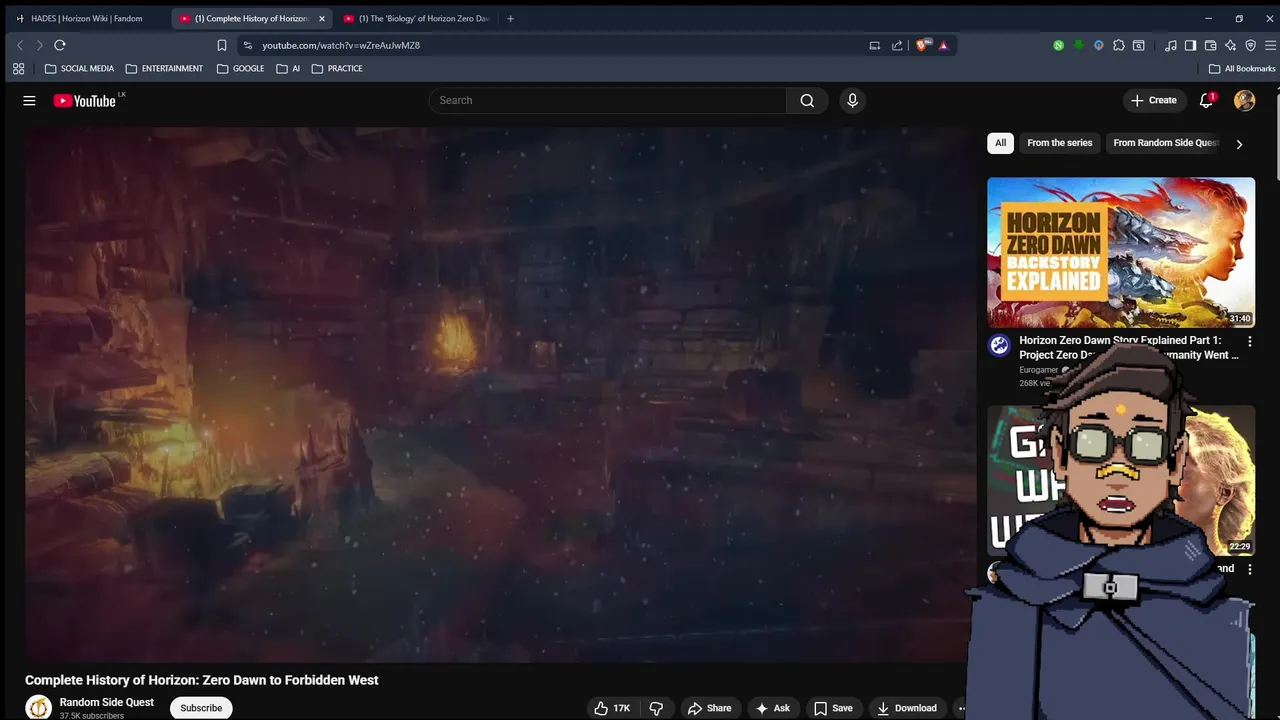1280x720 pixels.
Task: Close the Complete History of Horizon tab
Action: [322, 18]
